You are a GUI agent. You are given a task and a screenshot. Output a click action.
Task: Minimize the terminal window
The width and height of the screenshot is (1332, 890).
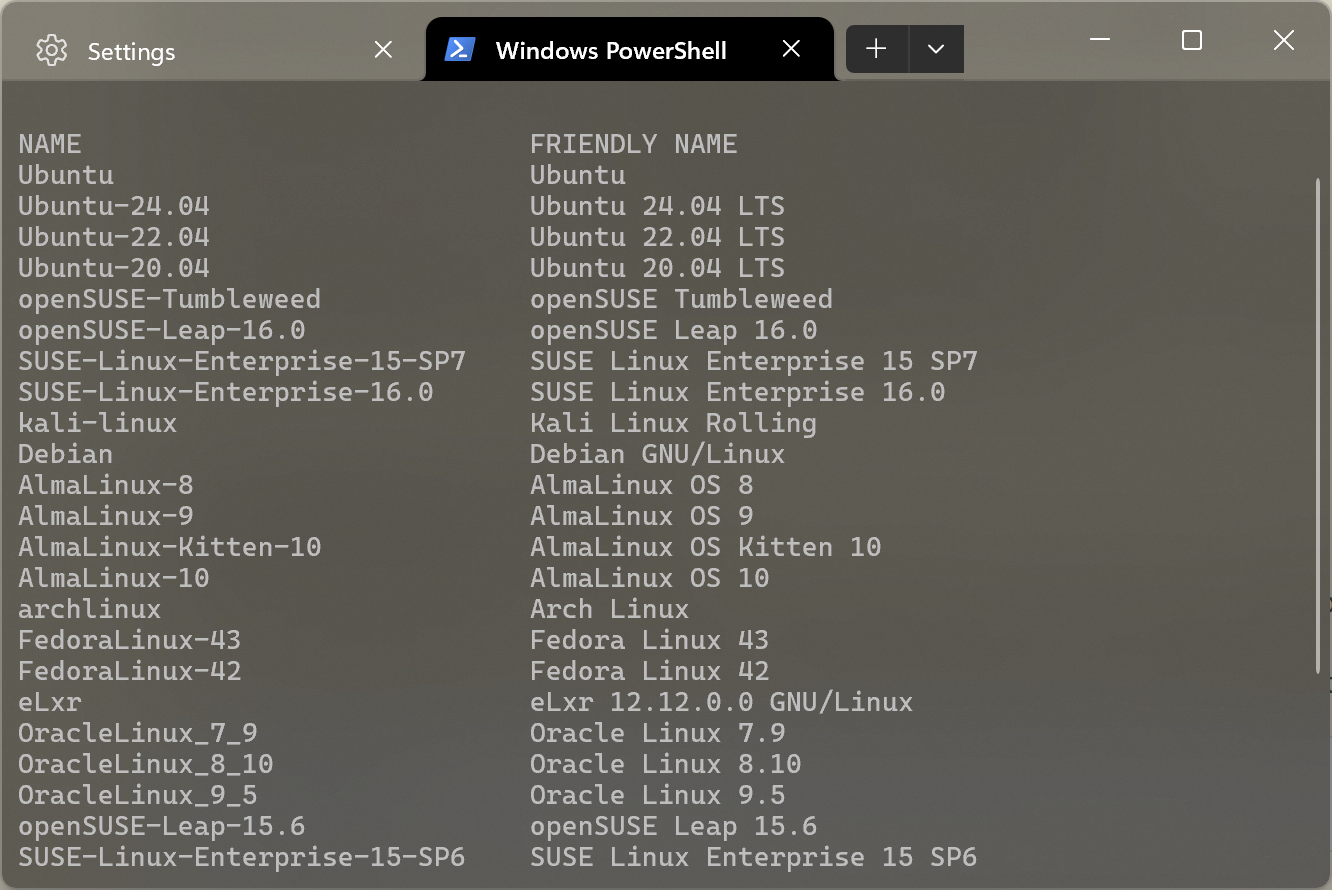click(1100, 40)
